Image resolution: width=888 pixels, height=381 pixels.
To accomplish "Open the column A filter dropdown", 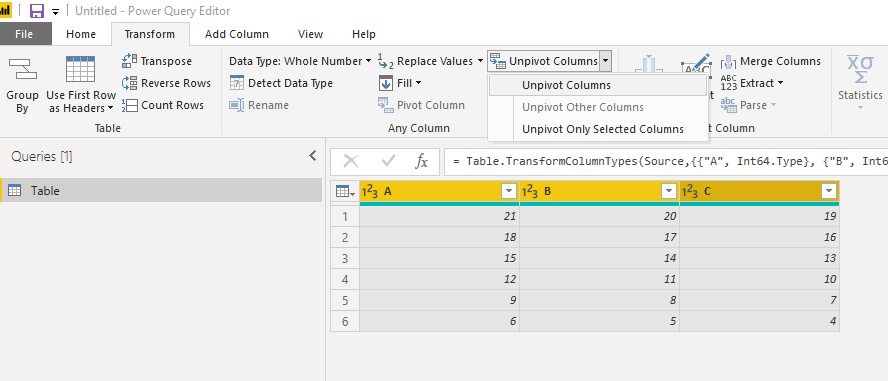I will click(x=509, y=192).
